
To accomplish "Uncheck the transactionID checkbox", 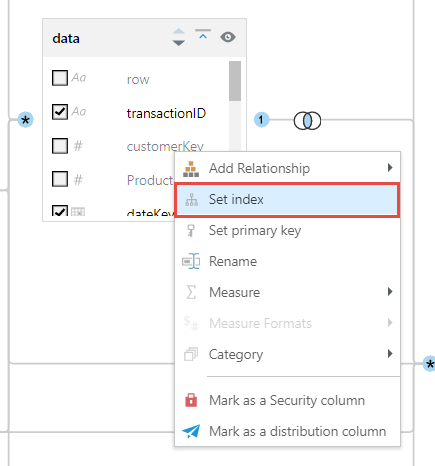I will 60,112.
